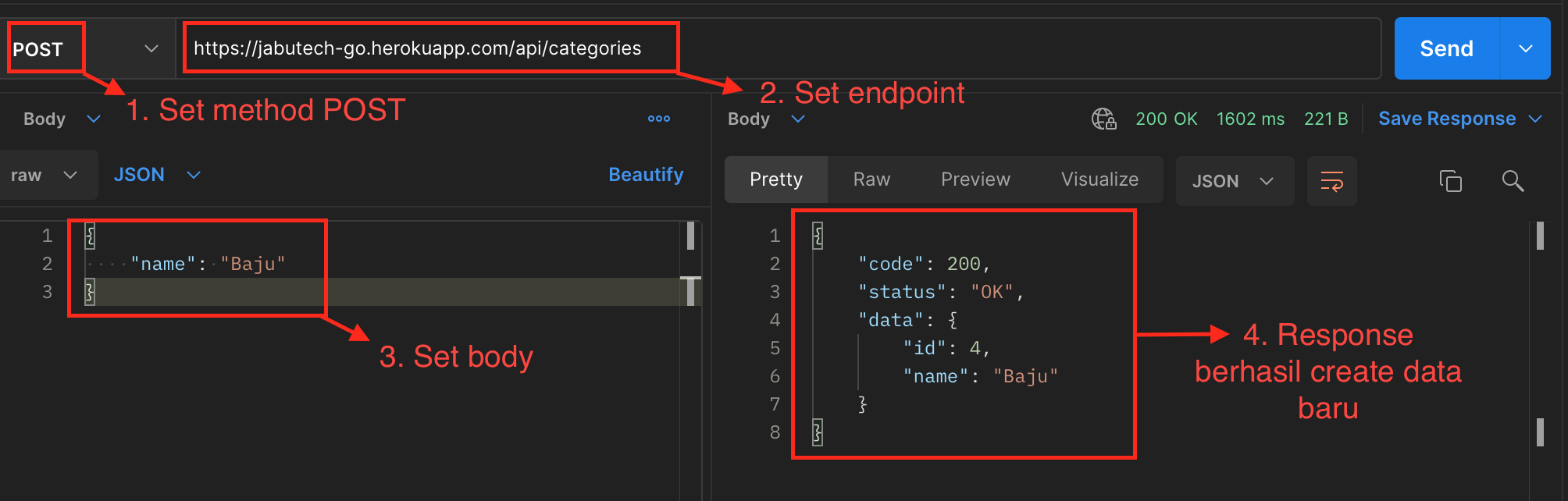
Task: Search within the response body
Action: click(x=1513, y=181)
